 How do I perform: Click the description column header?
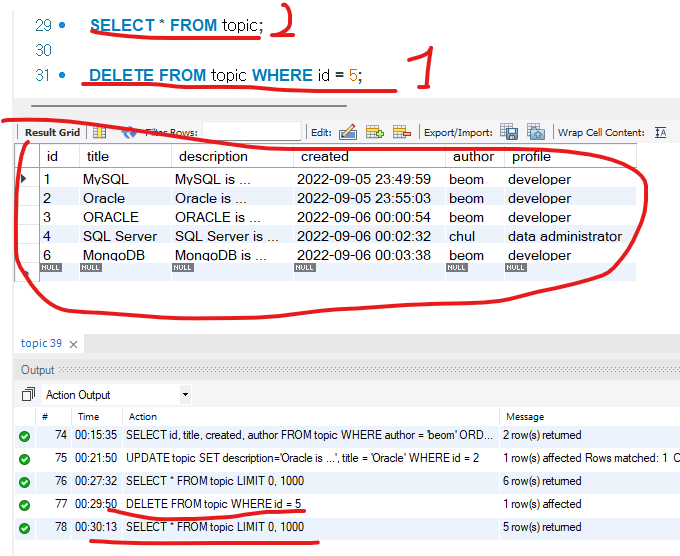click(x=232, y=156)
